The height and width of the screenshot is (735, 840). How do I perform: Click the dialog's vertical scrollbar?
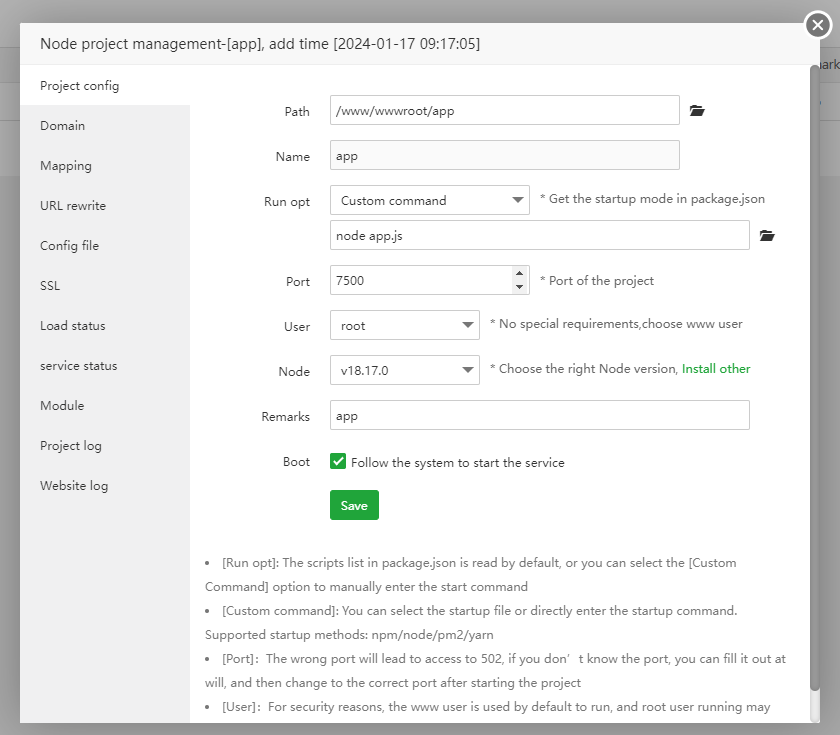(814, 380)
